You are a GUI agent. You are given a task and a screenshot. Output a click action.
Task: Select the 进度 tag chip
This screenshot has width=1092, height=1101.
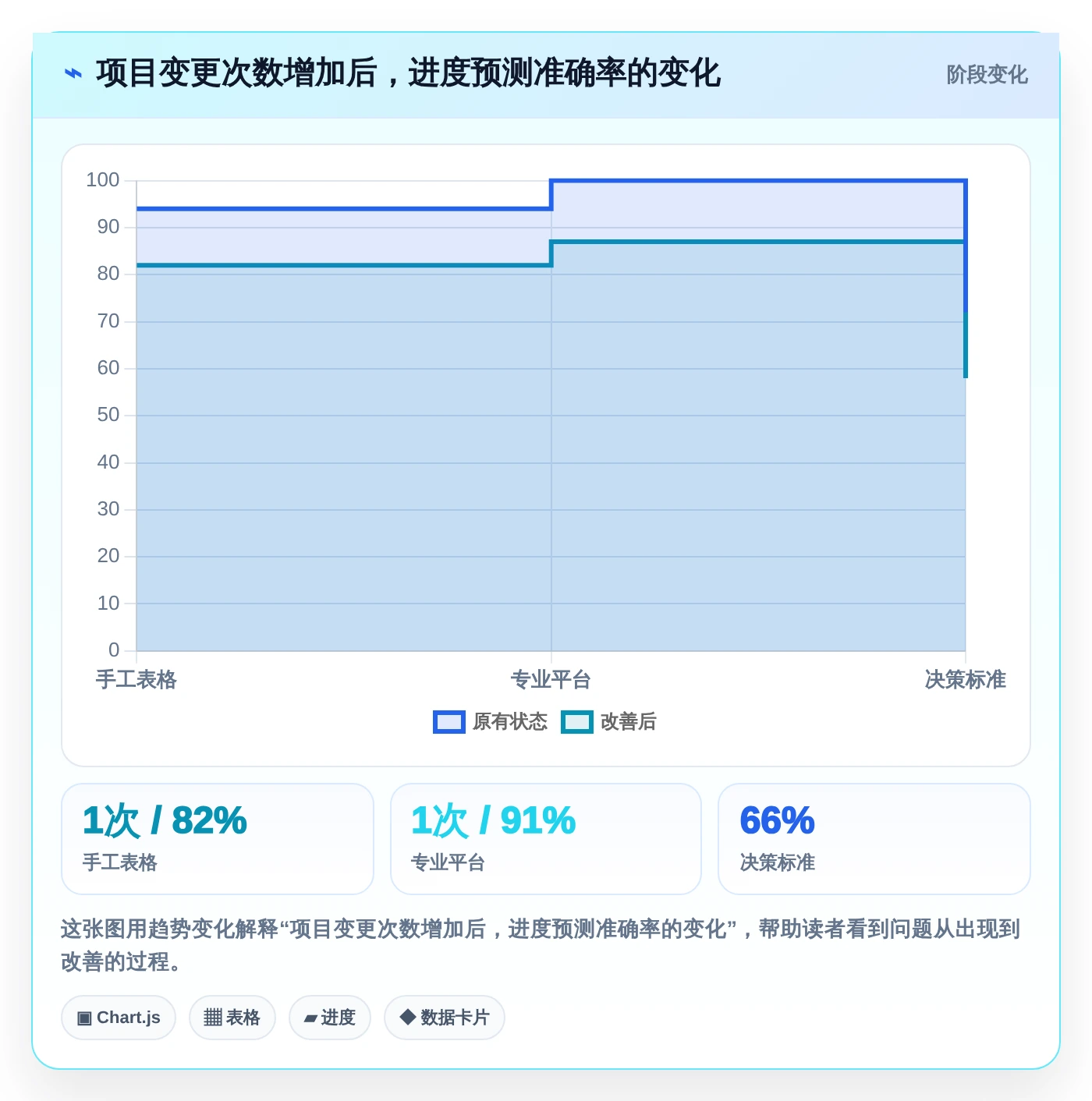[330, 1018]
